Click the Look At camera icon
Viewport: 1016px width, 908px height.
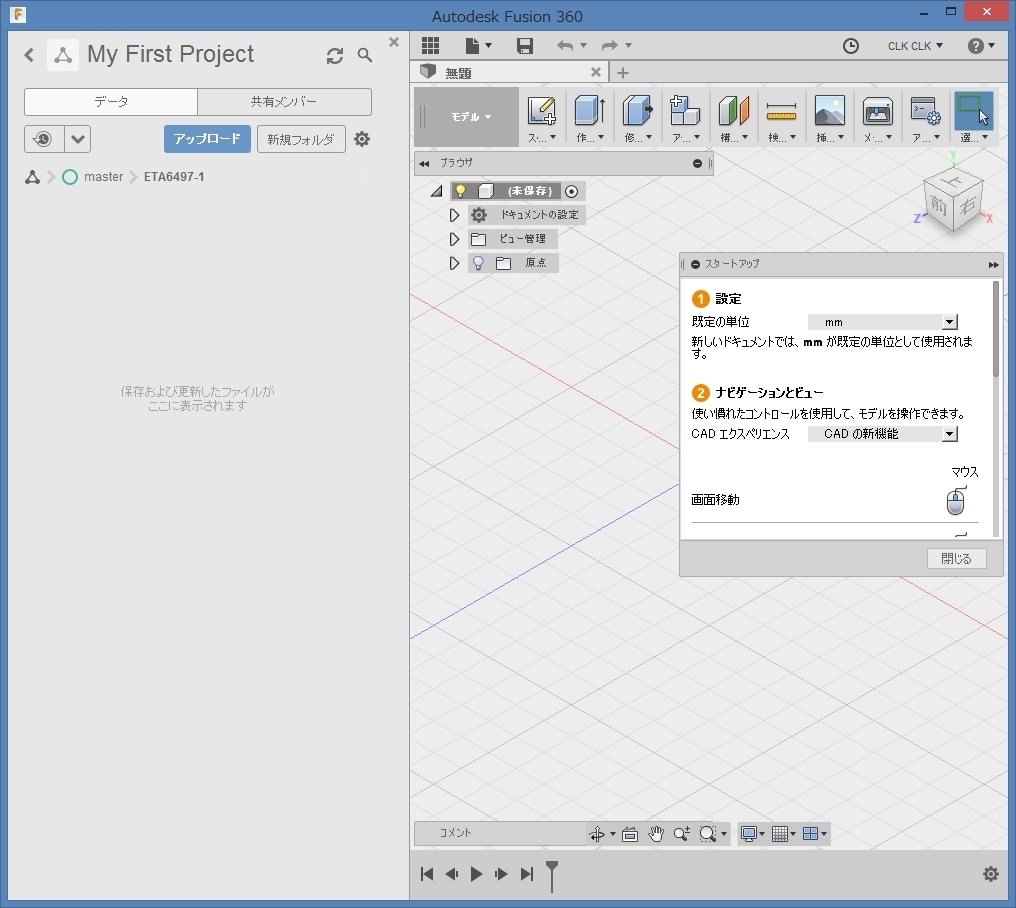[630, 834]
